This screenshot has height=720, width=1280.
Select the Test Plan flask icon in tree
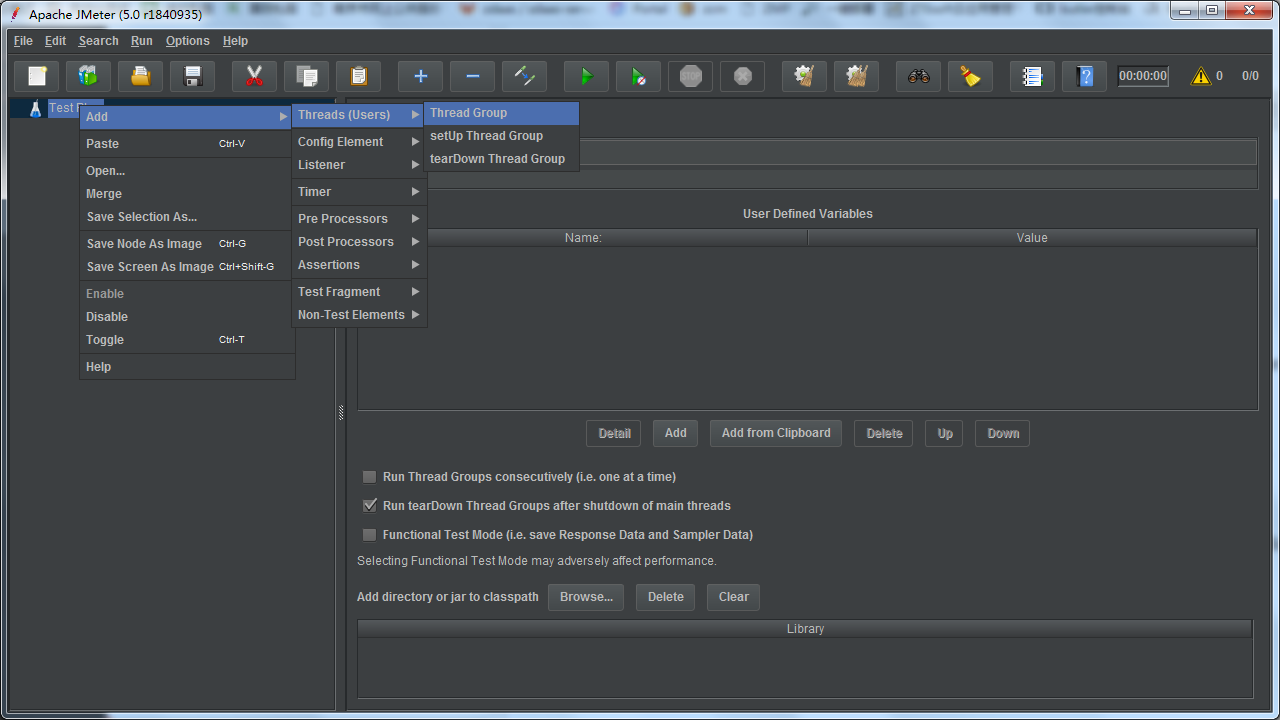tap(36, 108)
